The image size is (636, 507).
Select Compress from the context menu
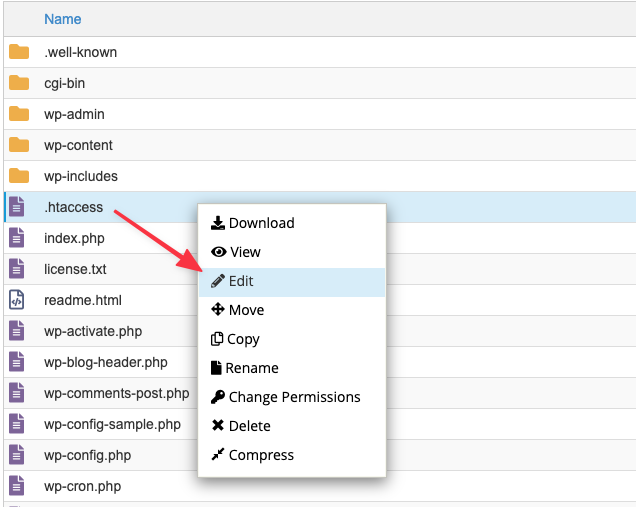click(292, 455)
